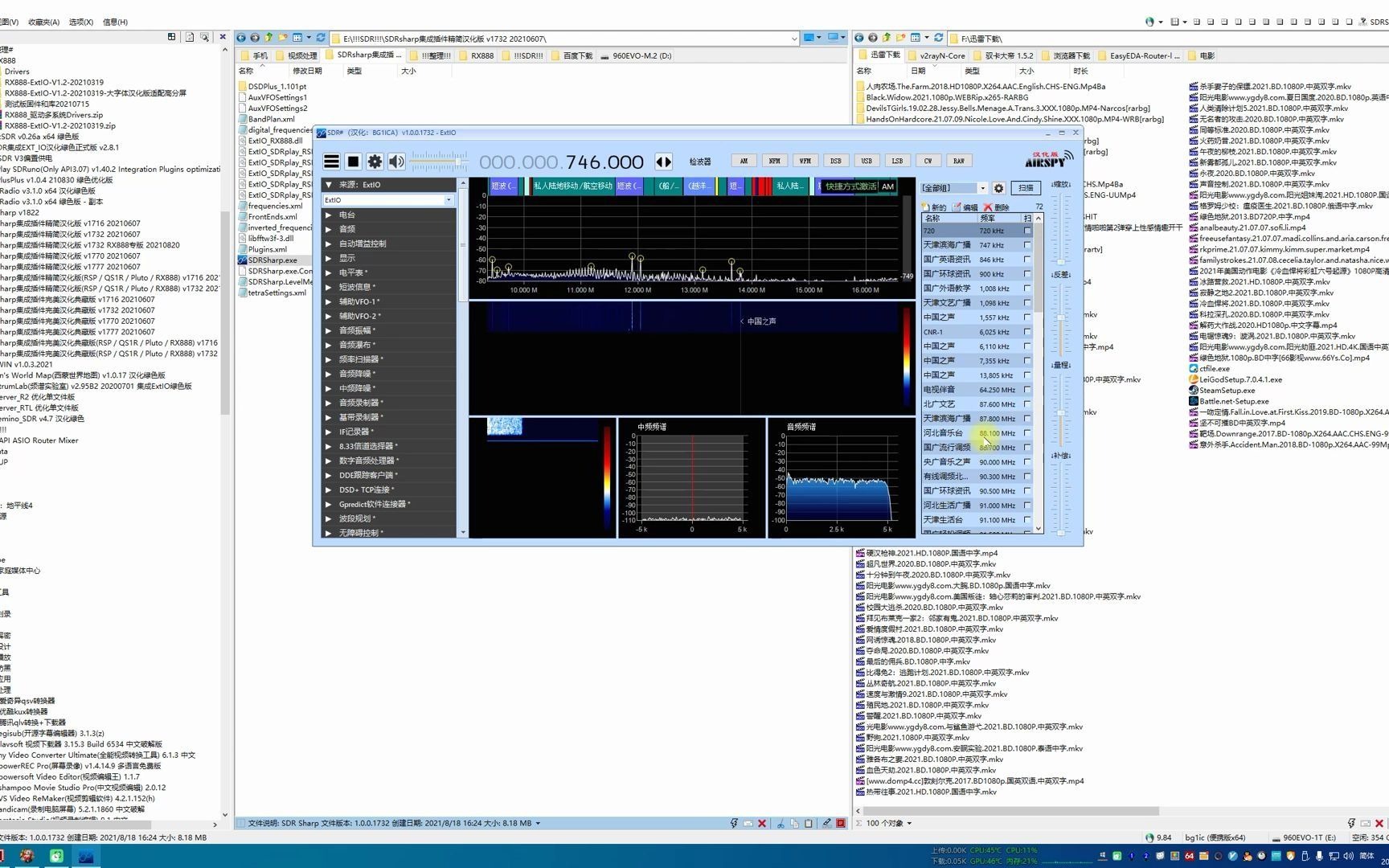Open middle pane address path dropdown

pos(794,39)
